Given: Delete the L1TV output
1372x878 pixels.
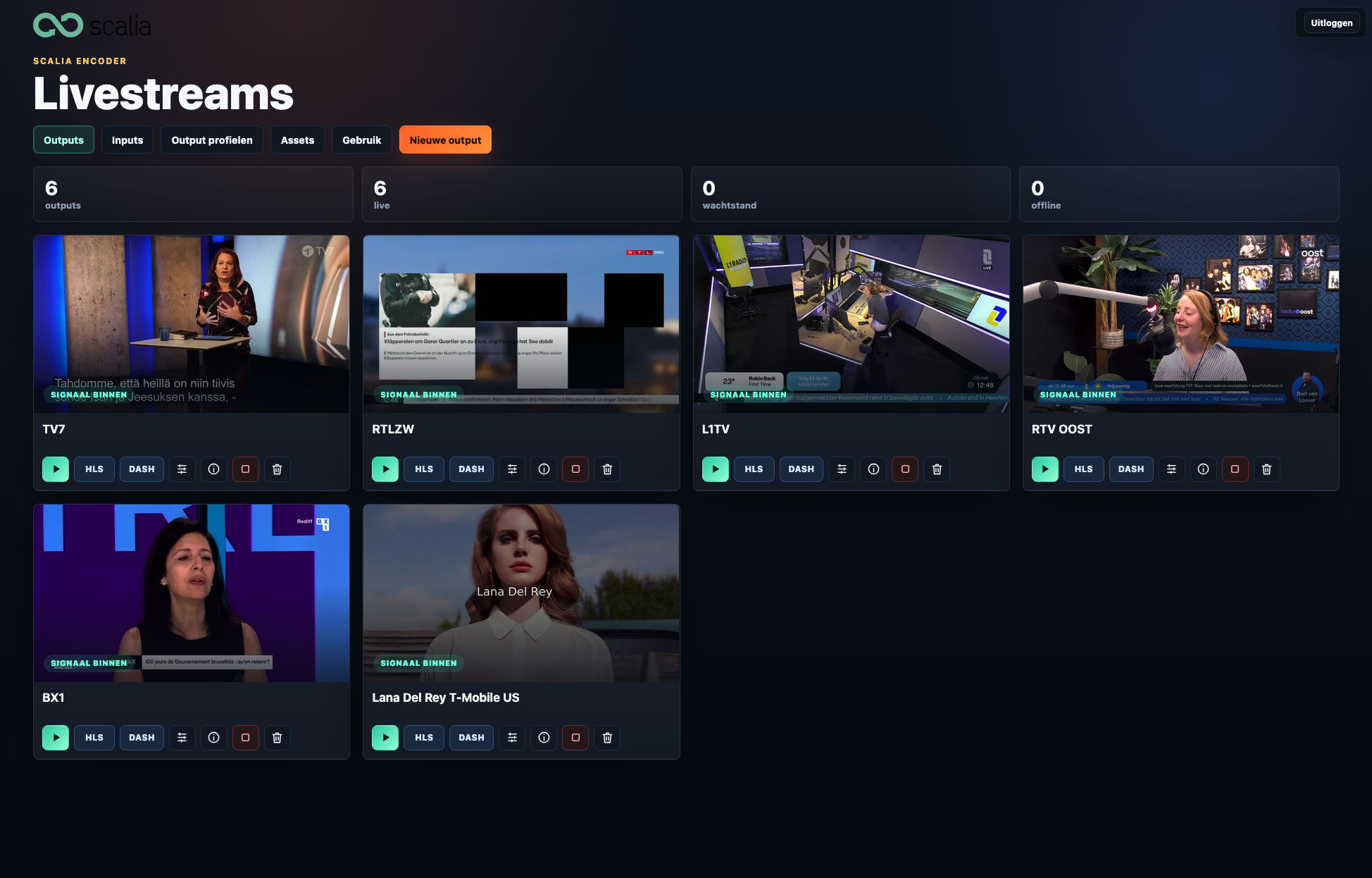Looking at the screenshot, I should [x=937, y=469].
